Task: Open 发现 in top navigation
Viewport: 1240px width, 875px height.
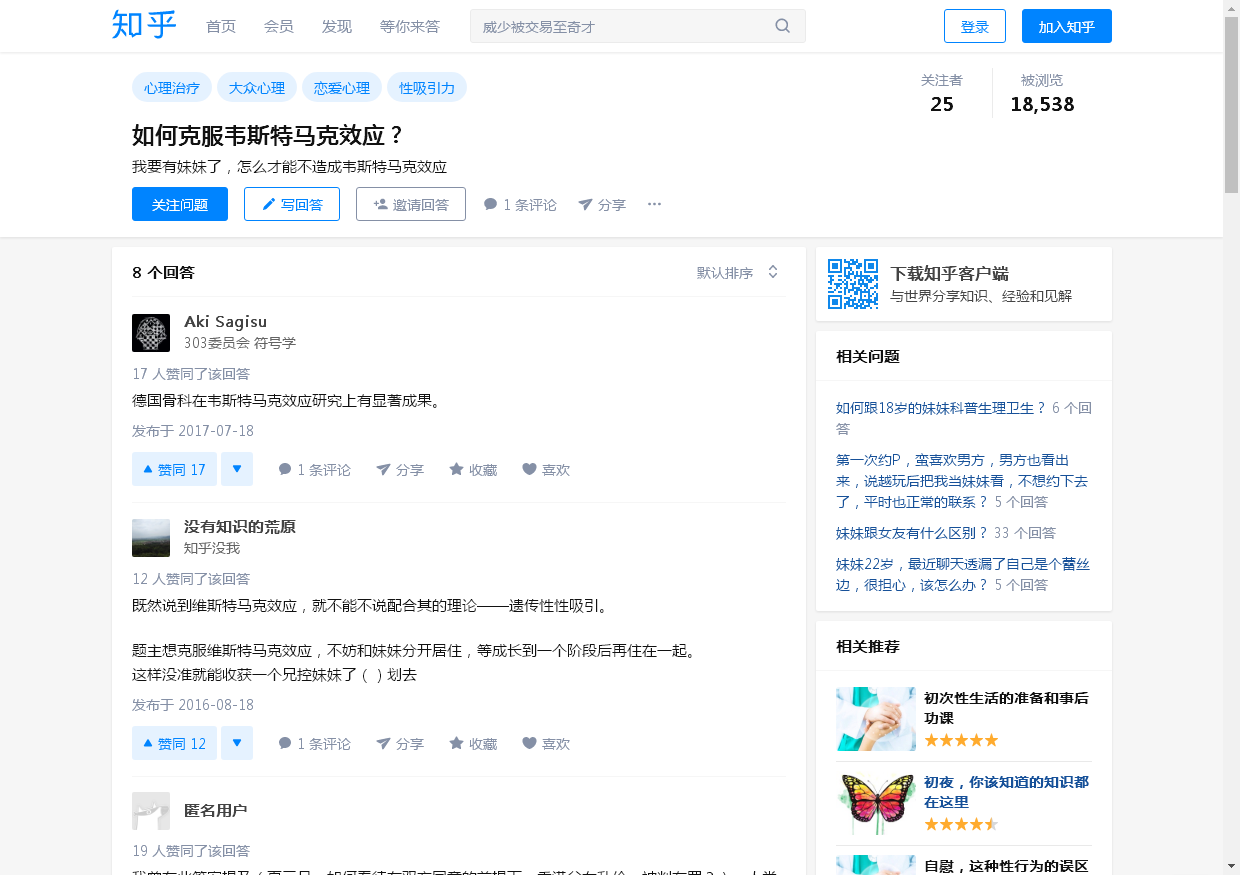Action: (x=337, y=26)
